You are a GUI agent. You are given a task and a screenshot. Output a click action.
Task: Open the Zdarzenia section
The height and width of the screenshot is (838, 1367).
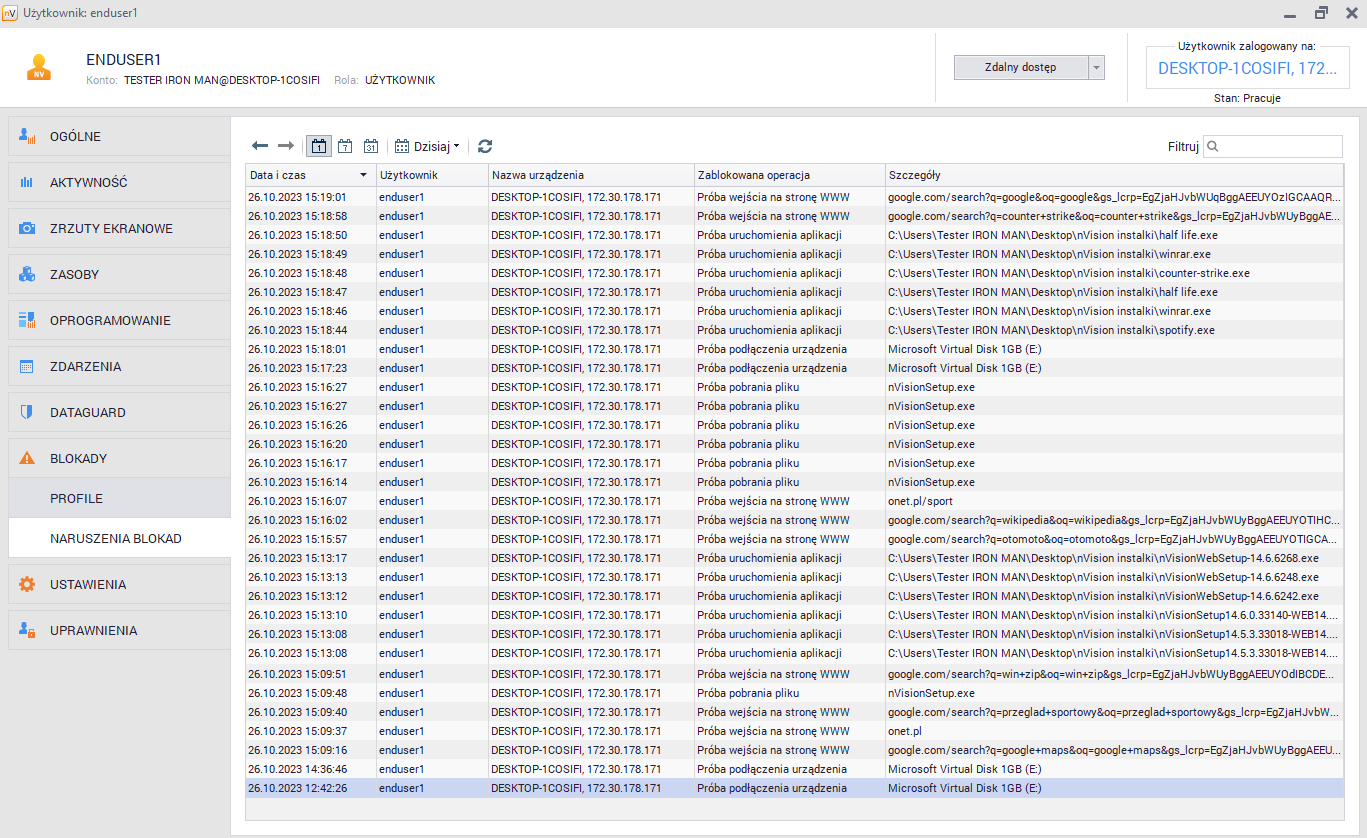[119, 367]
